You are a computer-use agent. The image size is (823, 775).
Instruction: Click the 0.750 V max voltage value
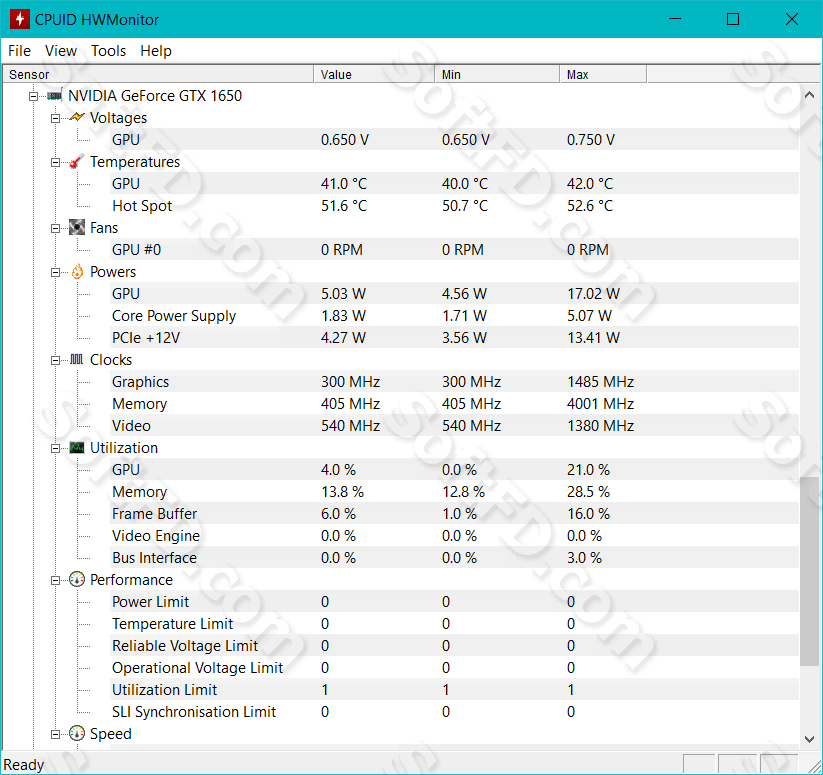point(591,140)
